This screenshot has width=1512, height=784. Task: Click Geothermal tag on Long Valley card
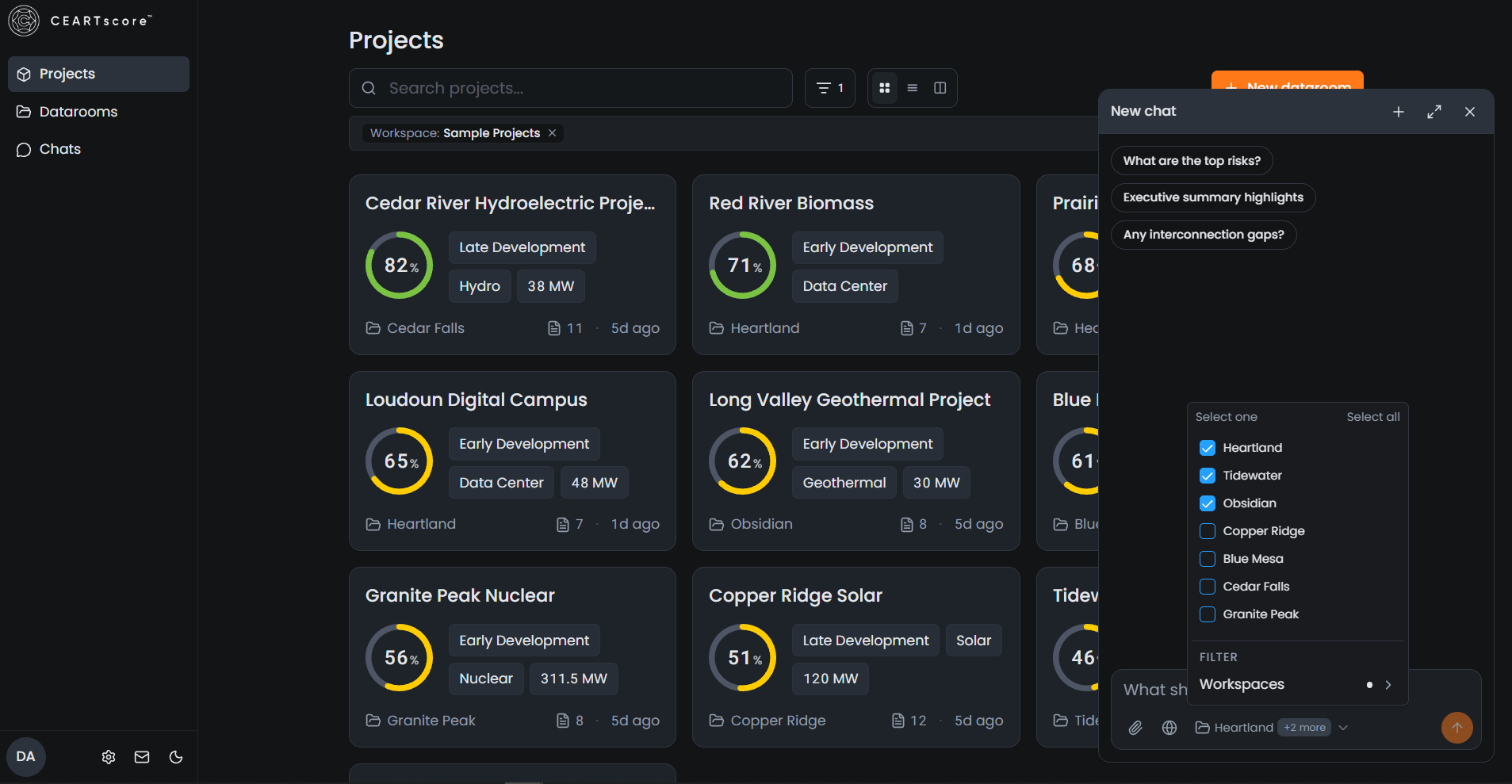[x=844, y=483]
